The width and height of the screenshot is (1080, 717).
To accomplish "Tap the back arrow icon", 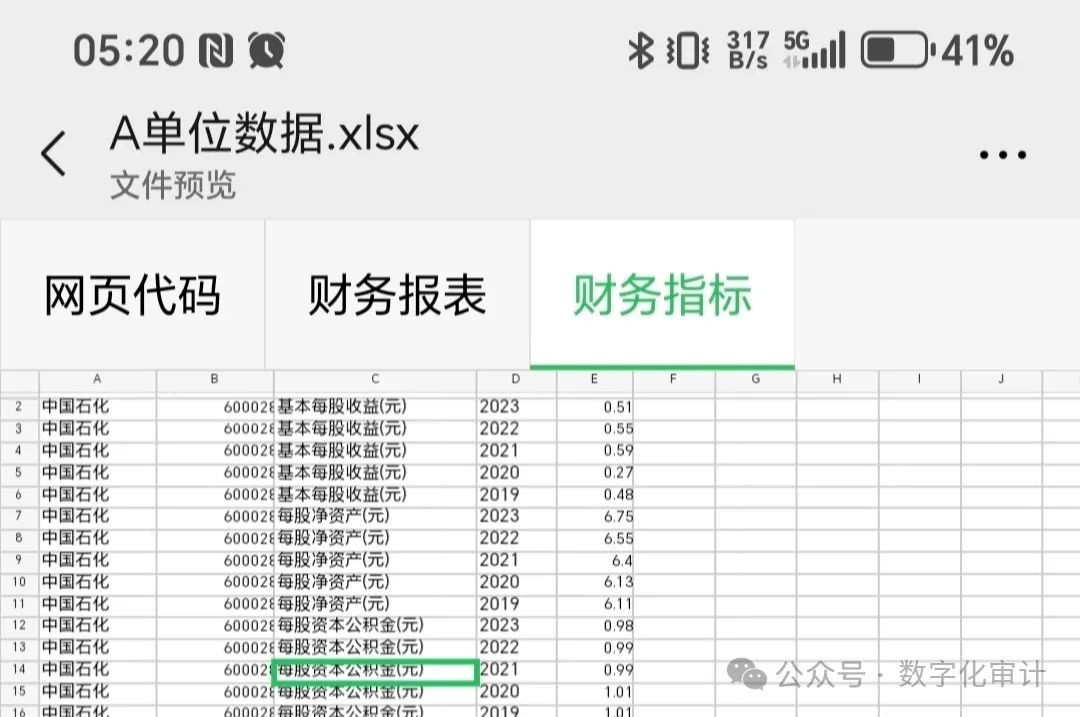I will tap(54, 153).
